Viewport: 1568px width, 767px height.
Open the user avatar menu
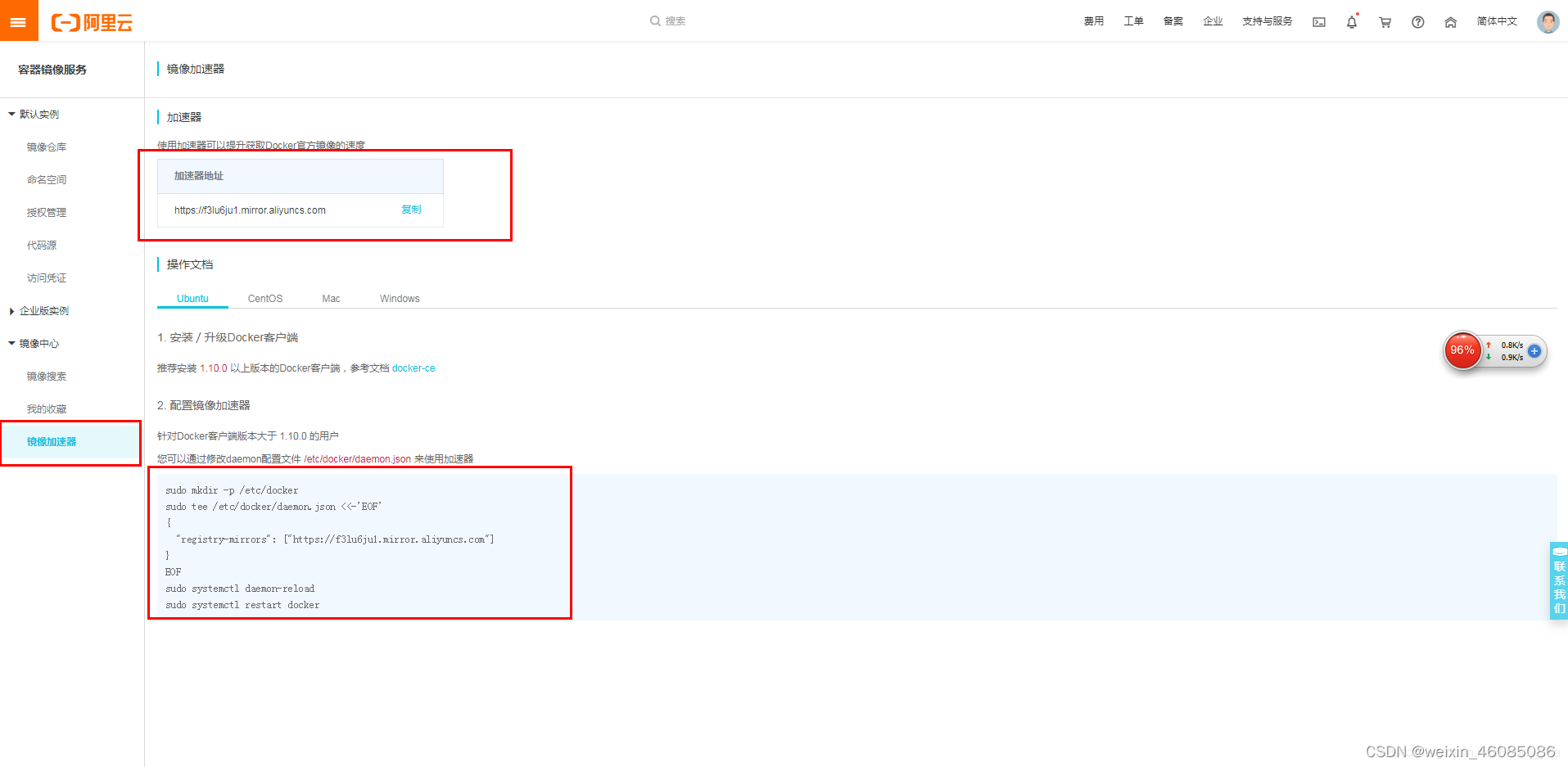pyautogui.click(x=1548, y=21)
